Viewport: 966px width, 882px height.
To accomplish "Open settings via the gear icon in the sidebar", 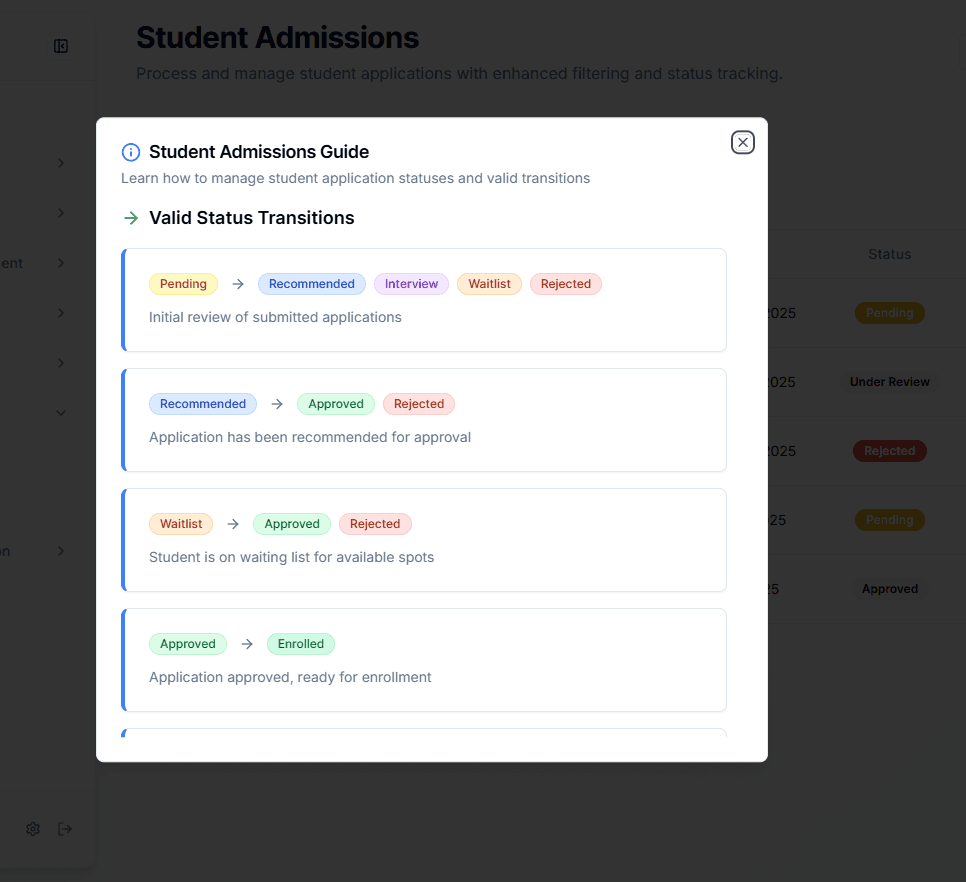I will [32, 828].
